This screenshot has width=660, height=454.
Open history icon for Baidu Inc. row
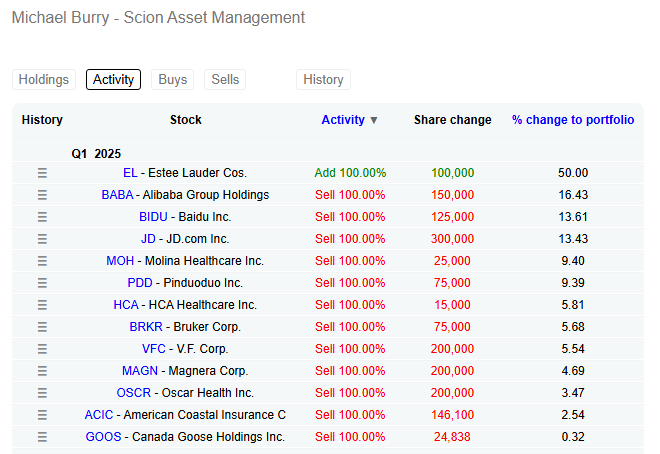click(x=42, y=217)
